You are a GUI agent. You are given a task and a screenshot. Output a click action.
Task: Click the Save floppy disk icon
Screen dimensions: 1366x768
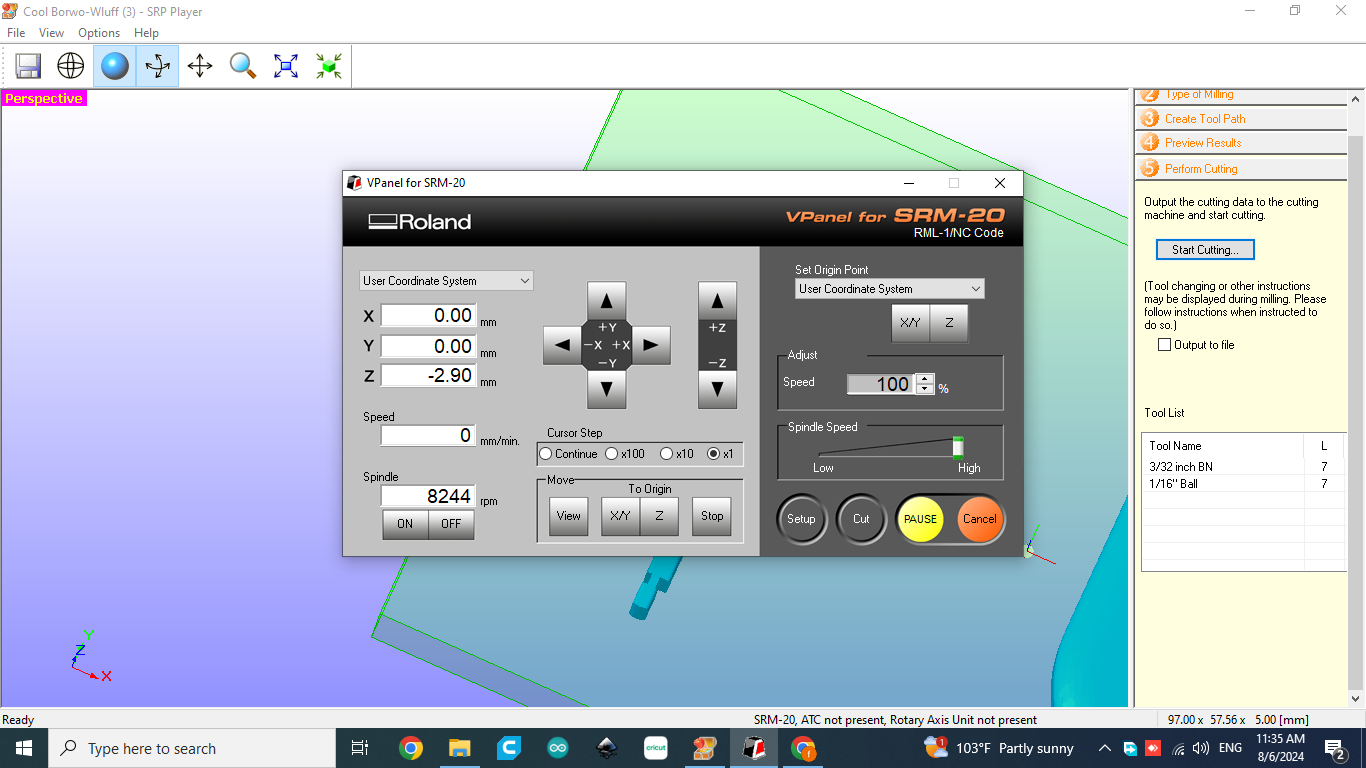(28, 66)
